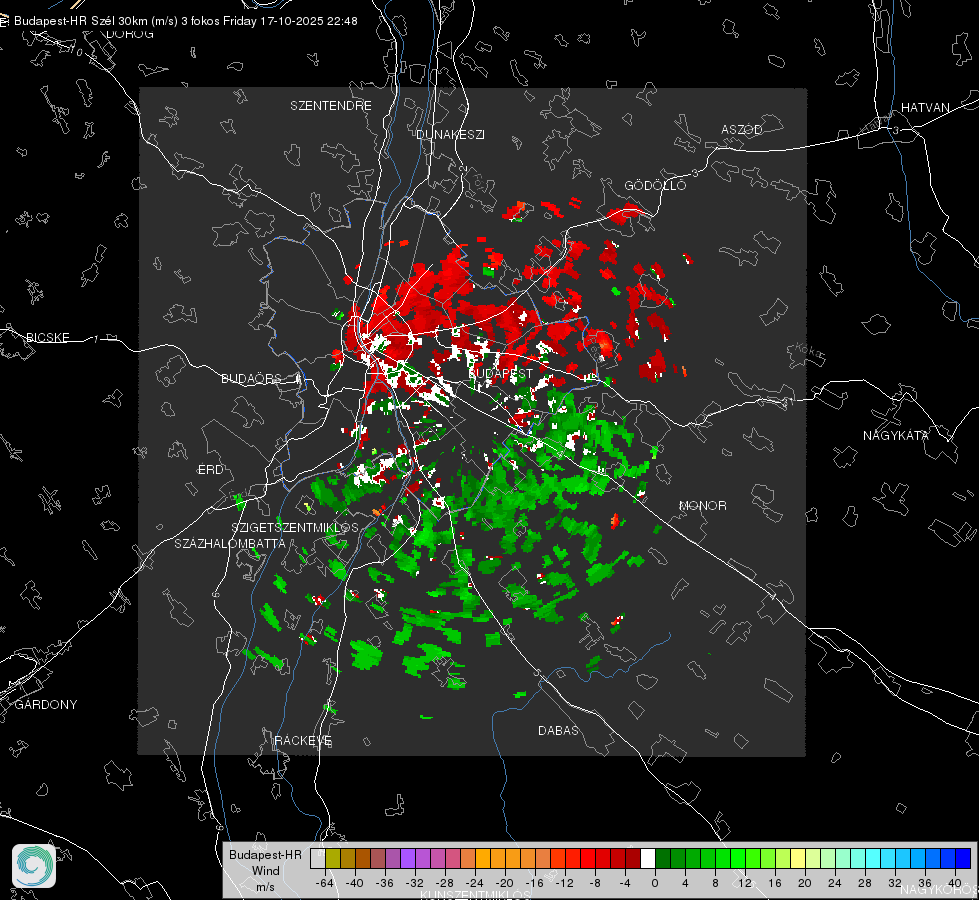Click the DABAS town label
The width and height of the screenshot is (979, 900).
(x=558, y=730)
